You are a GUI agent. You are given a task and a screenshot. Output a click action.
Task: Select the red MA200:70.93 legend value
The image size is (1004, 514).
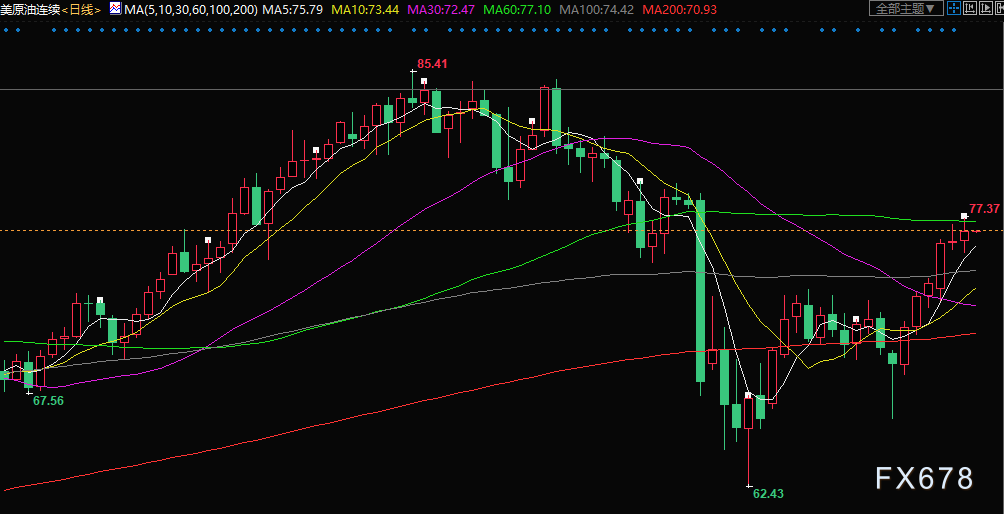(x=679, y=10)
